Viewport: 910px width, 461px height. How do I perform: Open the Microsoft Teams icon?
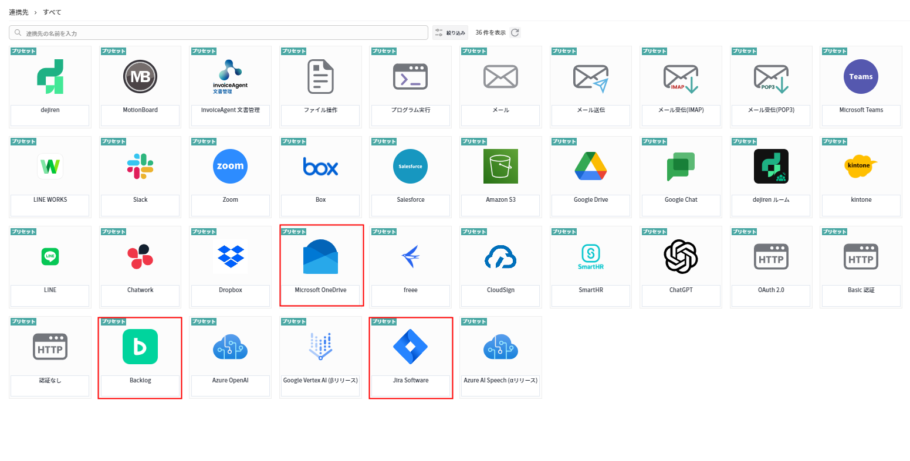861,77
